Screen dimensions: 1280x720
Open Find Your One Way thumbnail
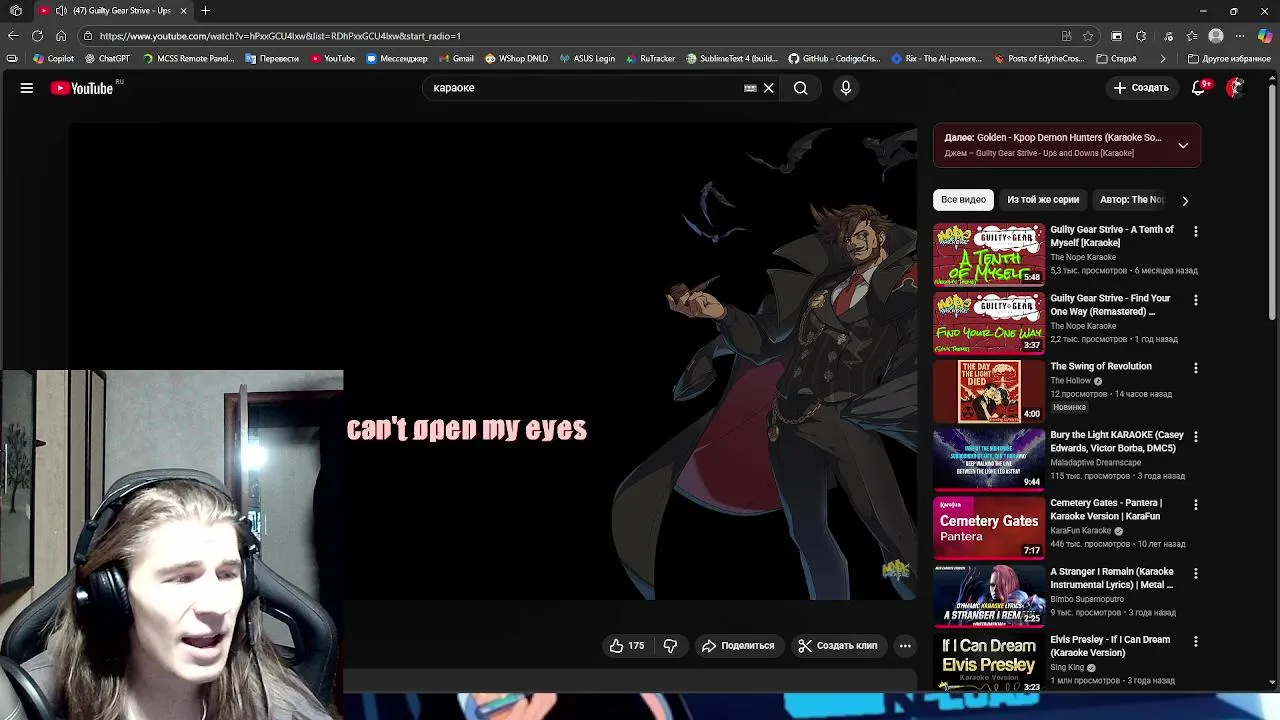tap(989, 323)
